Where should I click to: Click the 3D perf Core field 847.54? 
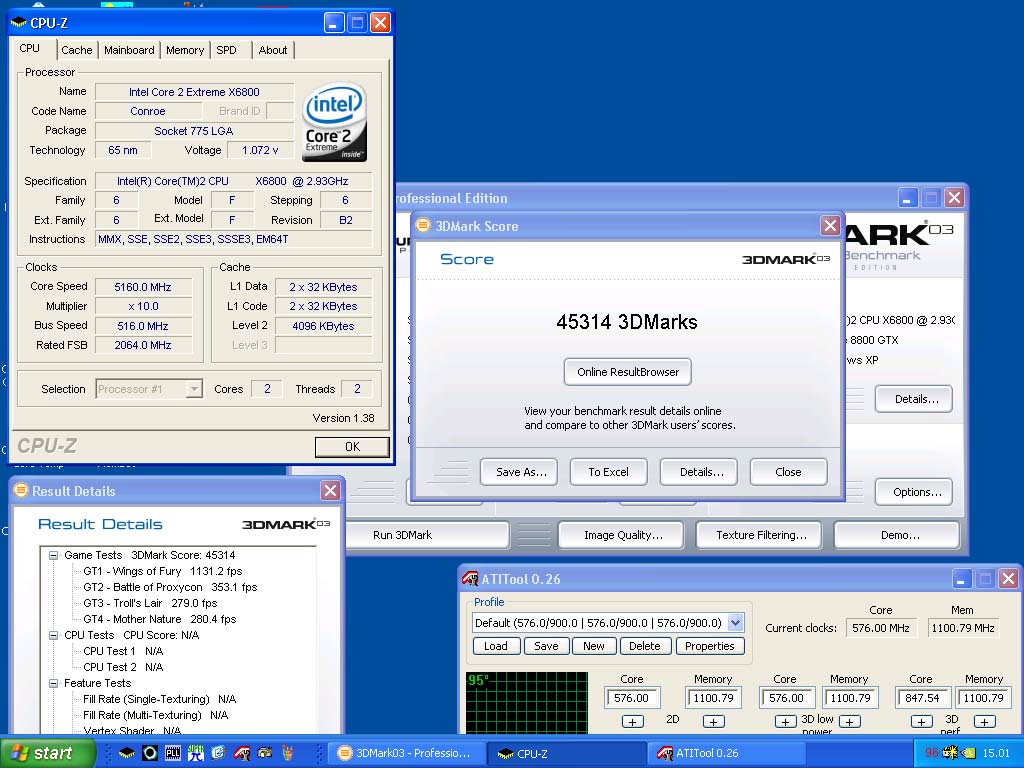click(923, 697)
